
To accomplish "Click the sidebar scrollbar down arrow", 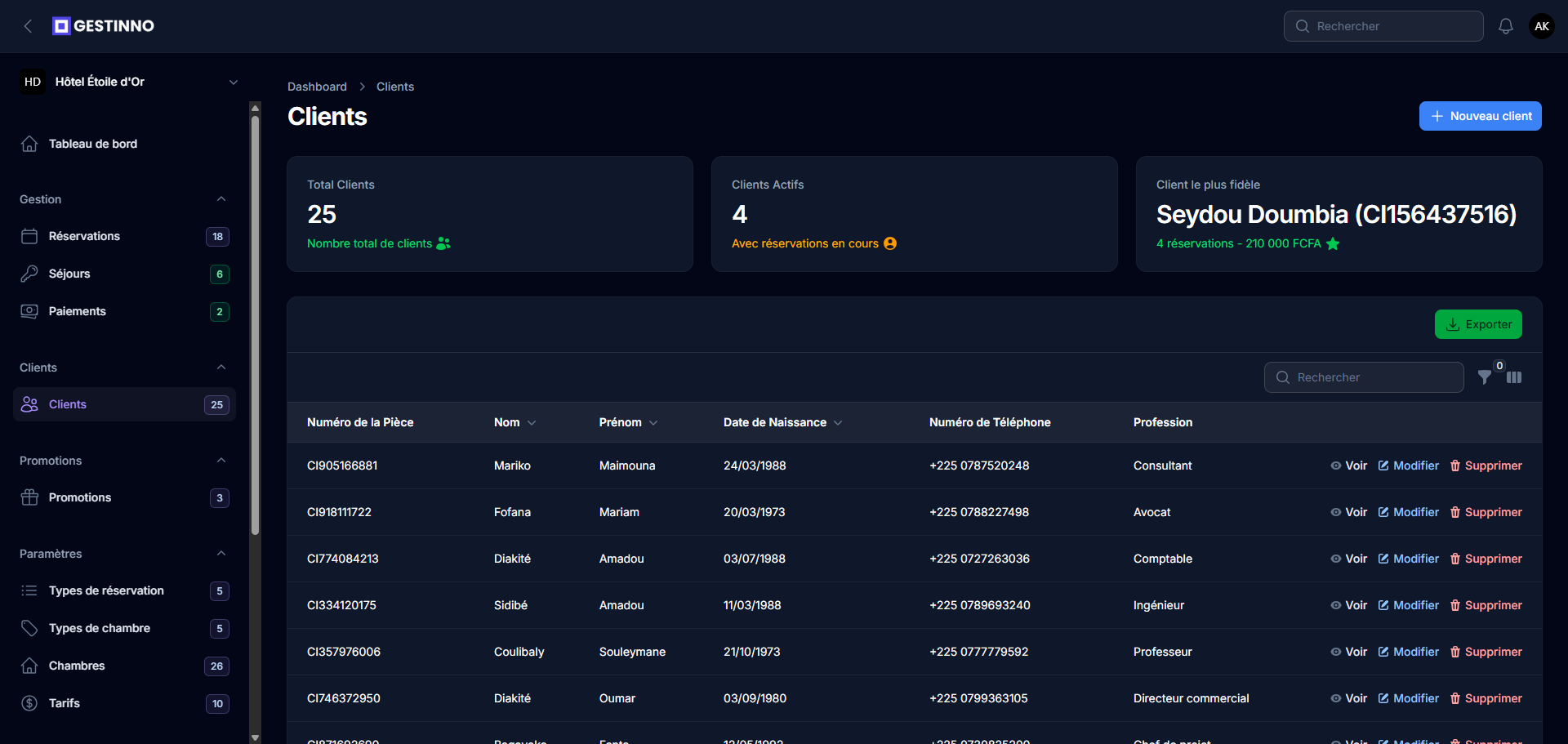I will (x=255, y=737).
